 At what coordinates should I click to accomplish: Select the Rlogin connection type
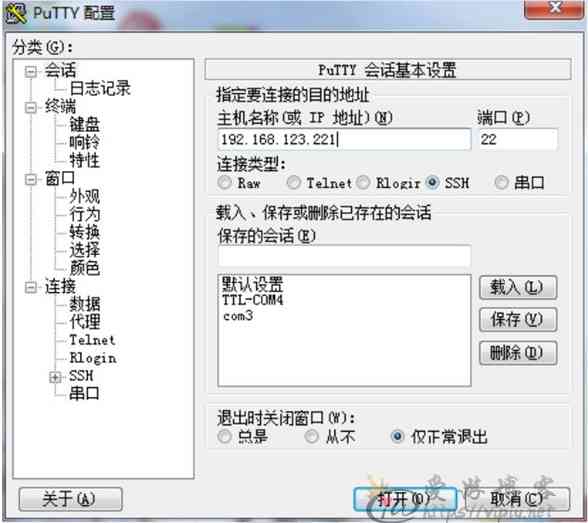point(363,183)
